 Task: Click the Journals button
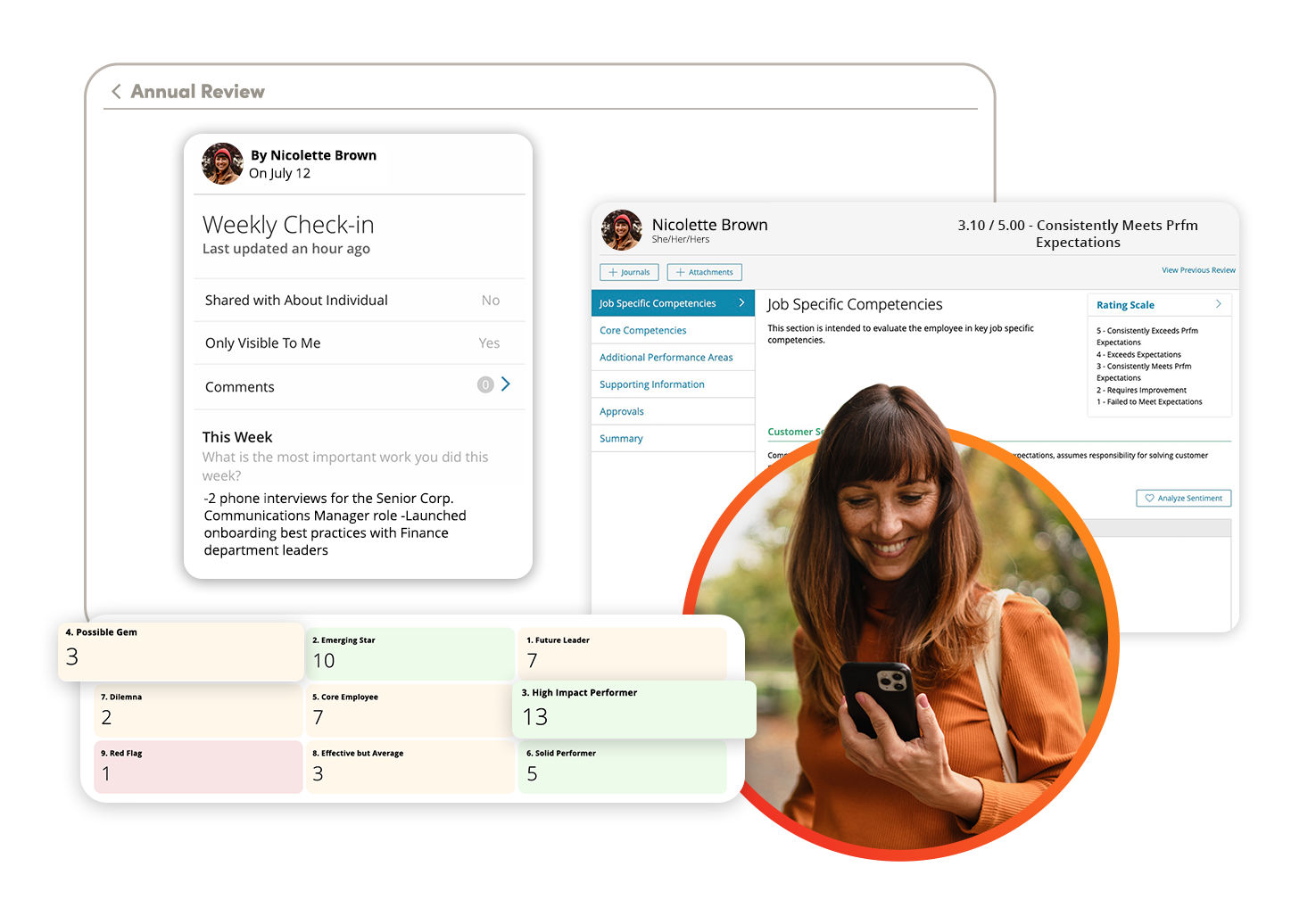[629, 272]
